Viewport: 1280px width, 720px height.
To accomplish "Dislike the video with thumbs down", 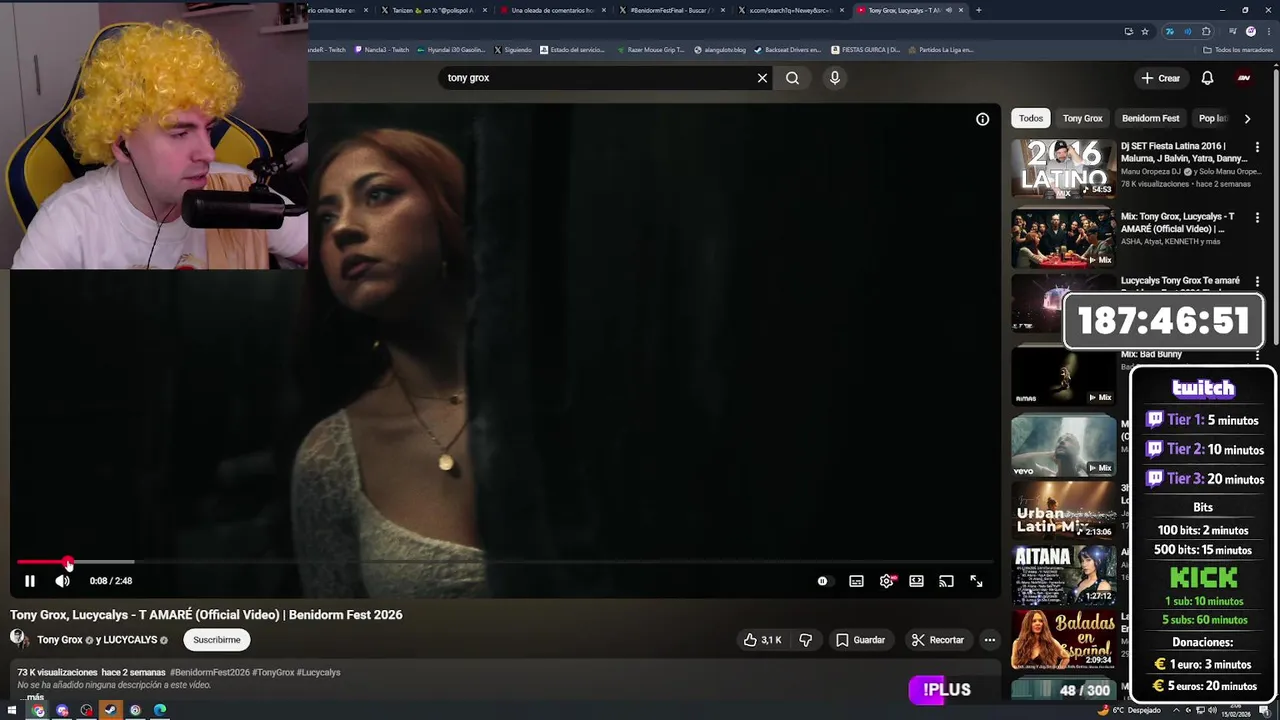I will 805,640.
